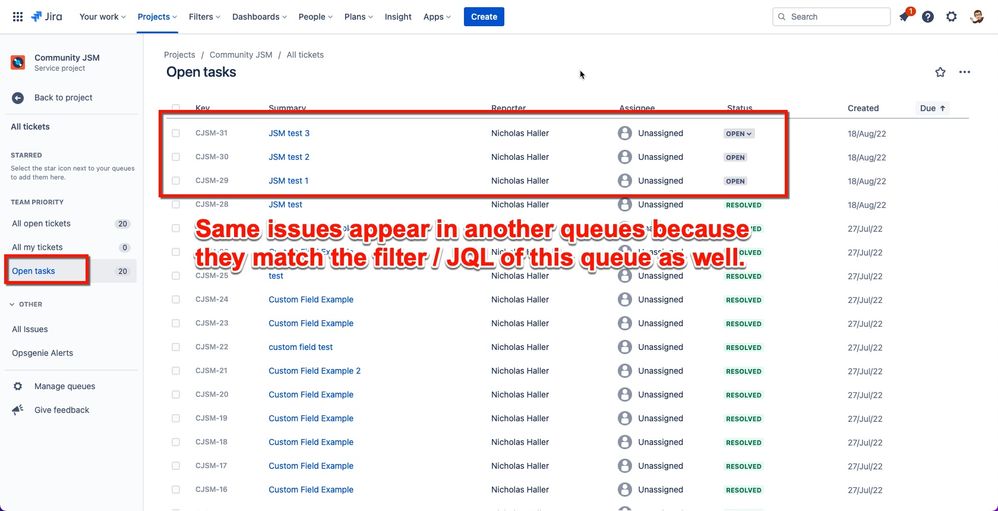Screen dimensions: 998x511
Task: Open the help question mark icon
Action: [x=928, y=17]
